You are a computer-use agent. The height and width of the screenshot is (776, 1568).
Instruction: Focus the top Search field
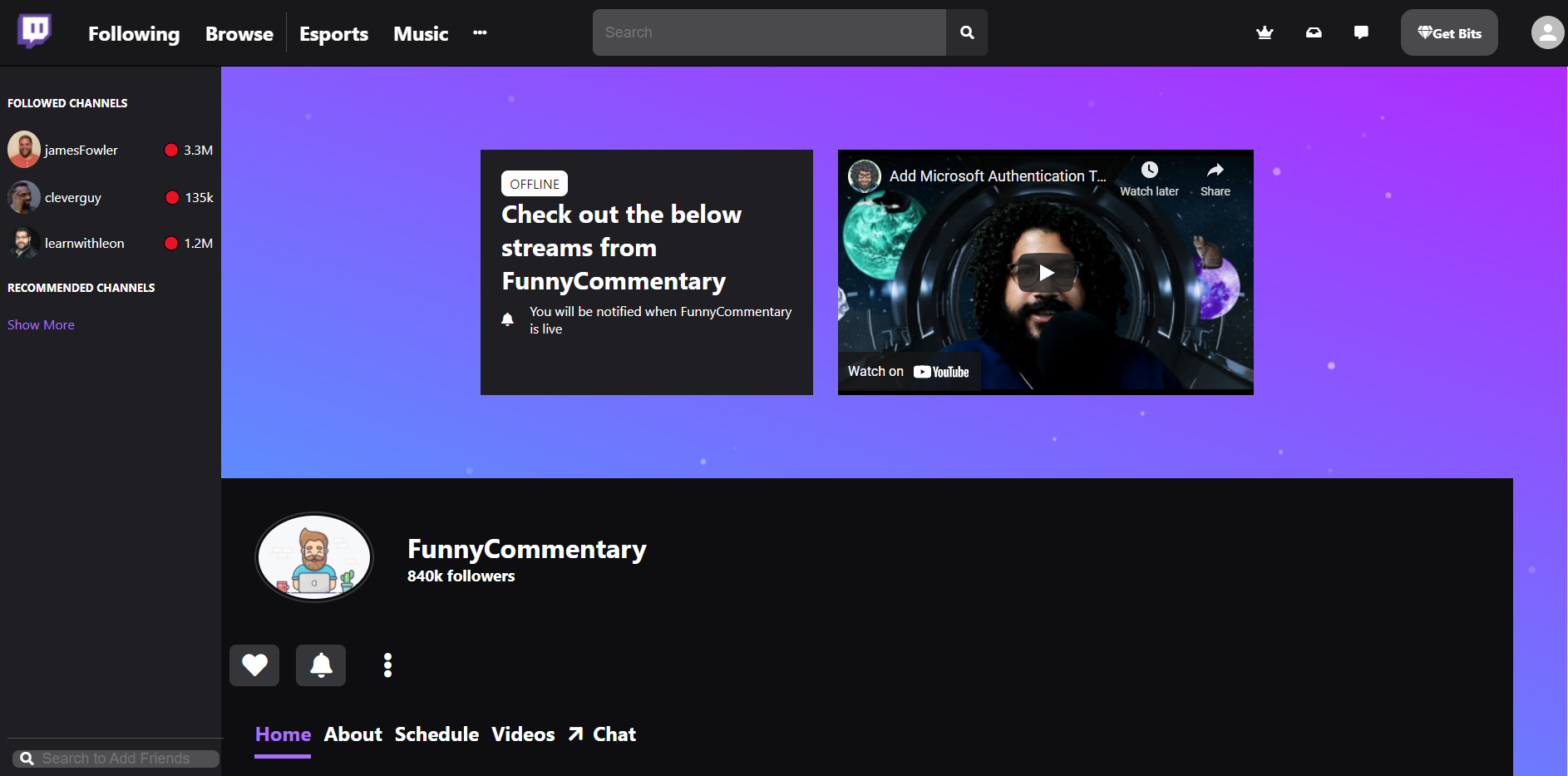tap(769, 32)
